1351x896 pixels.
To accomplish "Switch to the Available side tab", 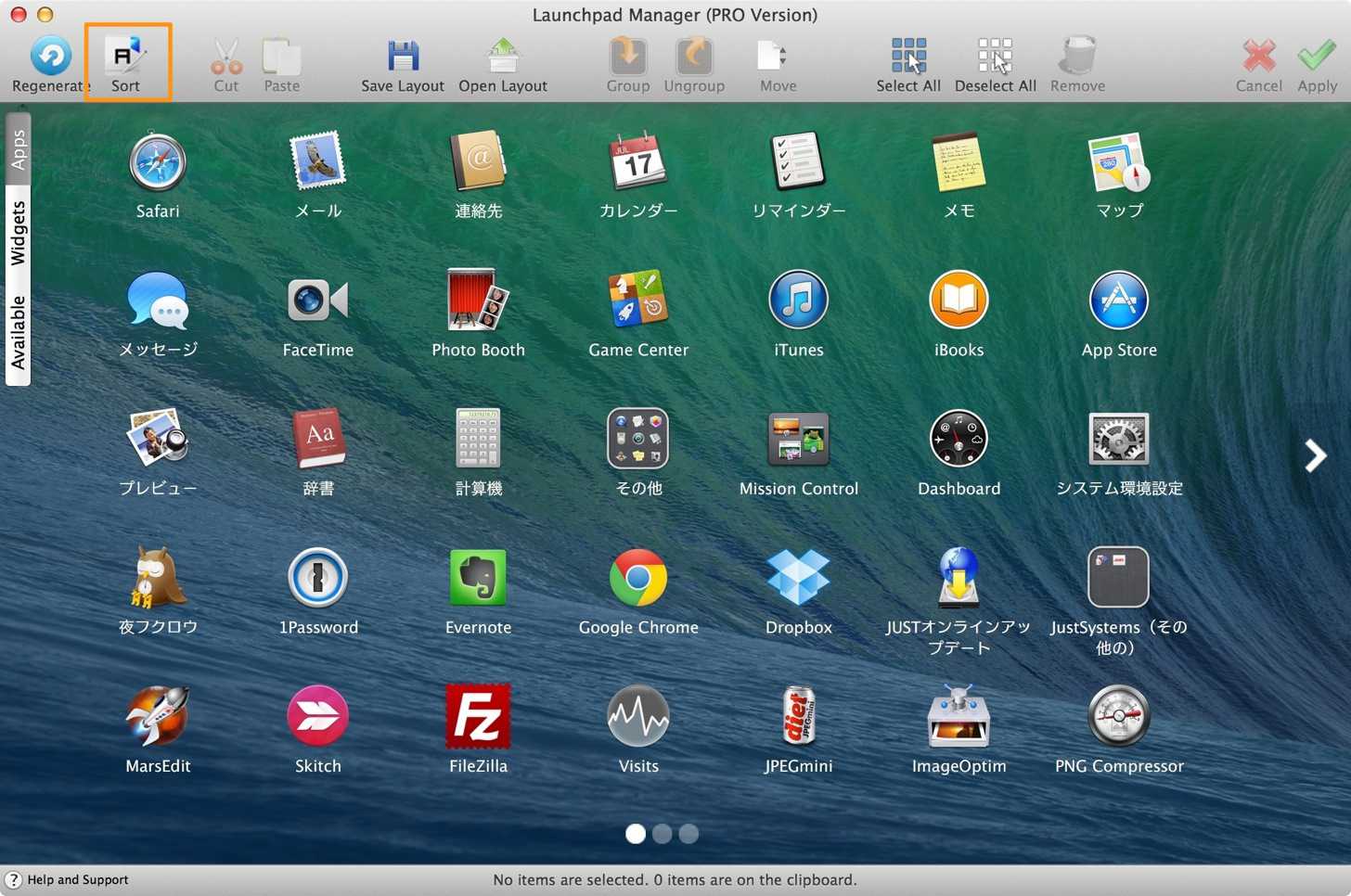I will [18, 333].
